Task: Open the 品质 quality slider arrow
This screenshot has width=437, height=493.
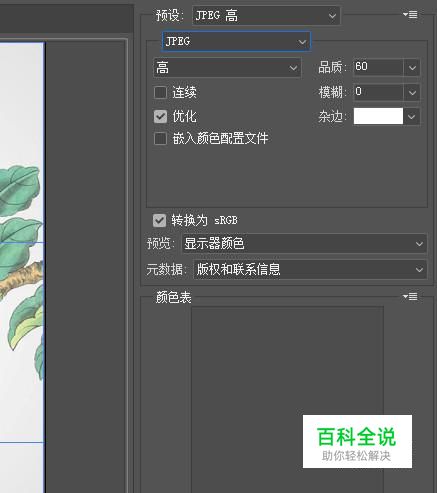Action: tap(412, 68)
